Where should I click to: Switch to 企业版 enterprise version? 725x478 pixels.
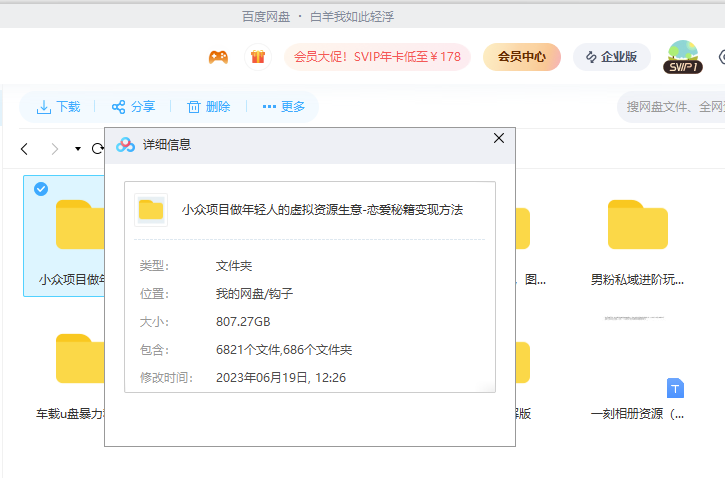tap(612, 57)
